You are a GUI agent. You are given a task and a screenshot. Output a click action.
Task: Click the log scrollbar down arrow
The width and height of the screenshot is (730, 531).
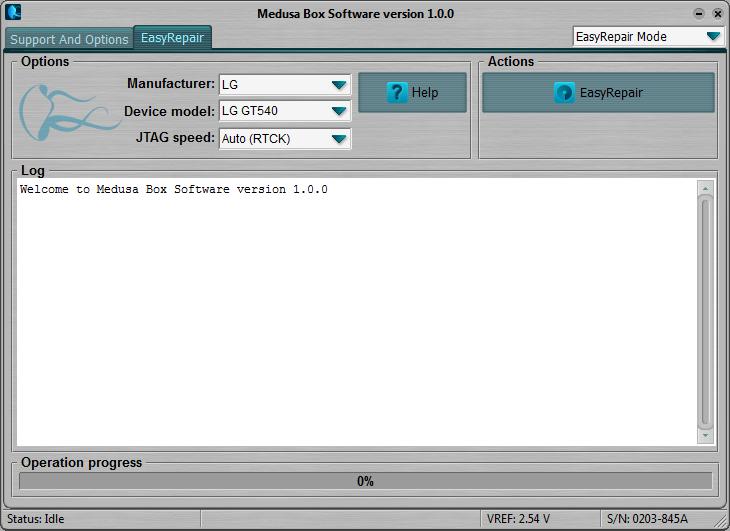pyautogui.click(x=705, y=436)
